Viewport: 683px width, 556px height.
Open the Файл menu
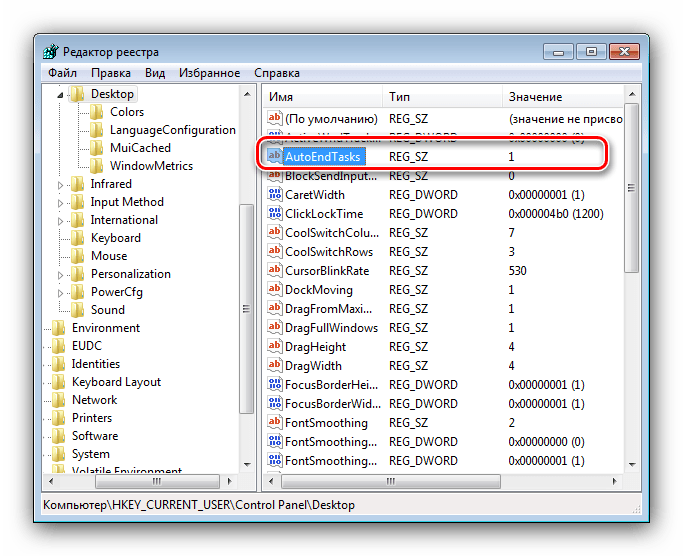click(x=62, y=73)
